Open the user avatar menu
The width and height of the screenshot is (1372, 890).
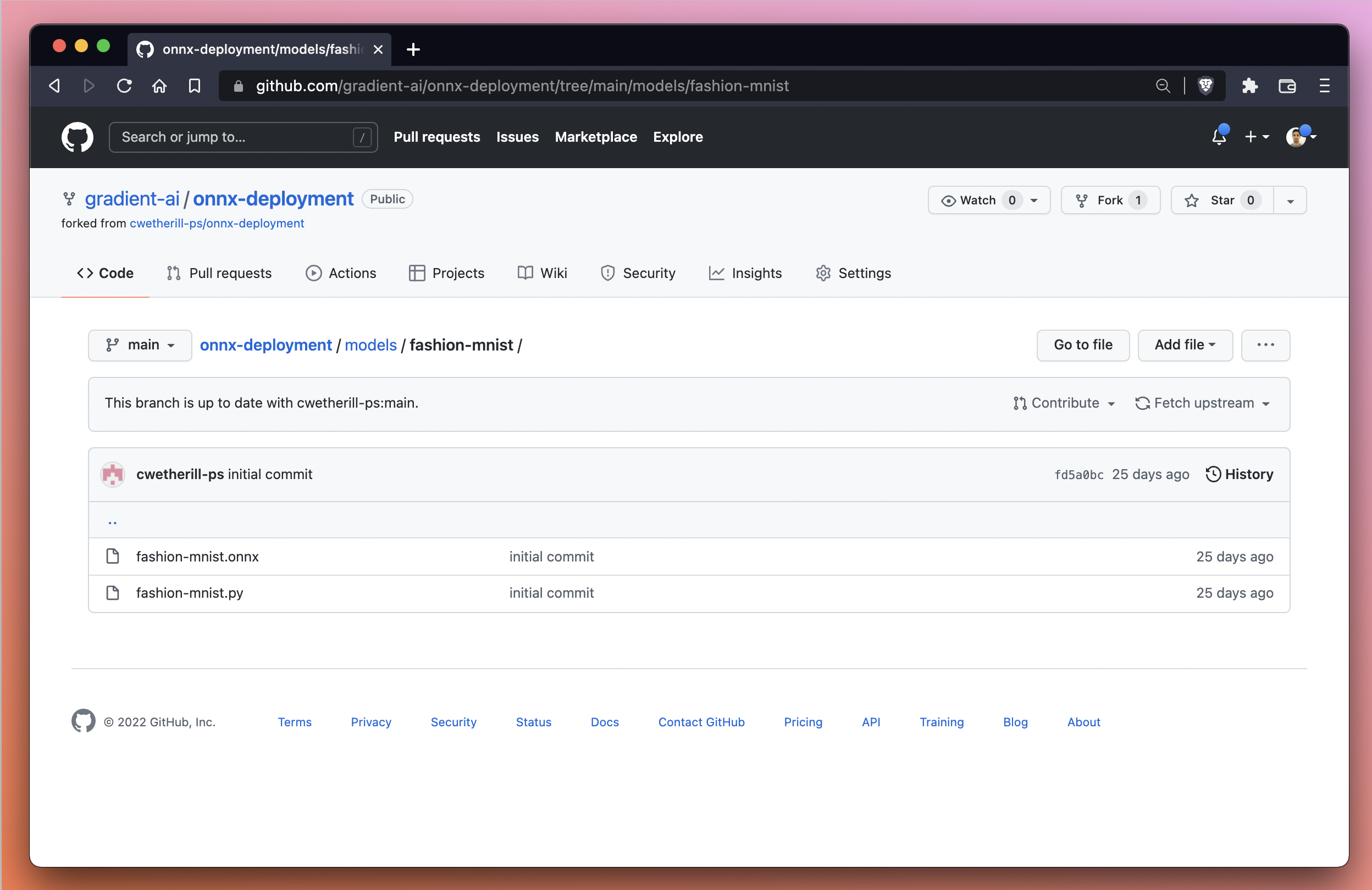1301,137
